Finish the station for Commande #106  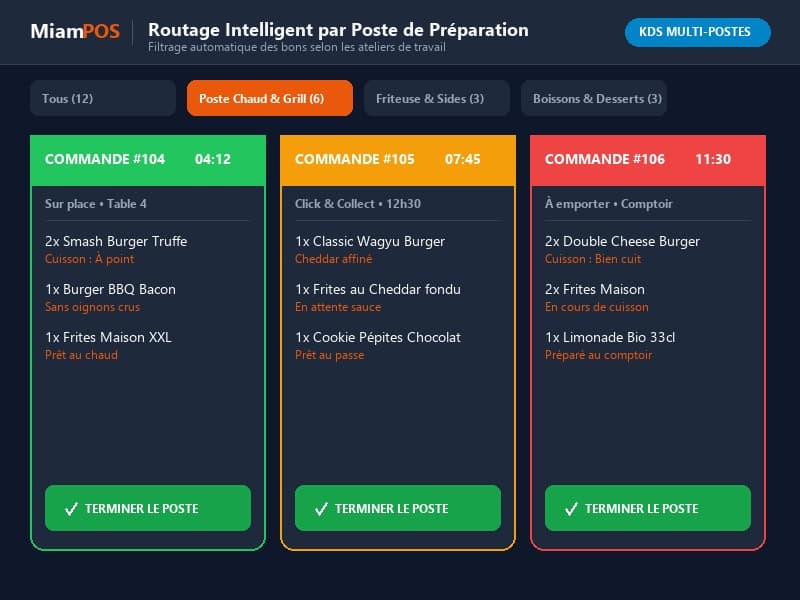(x=648, y=508)
